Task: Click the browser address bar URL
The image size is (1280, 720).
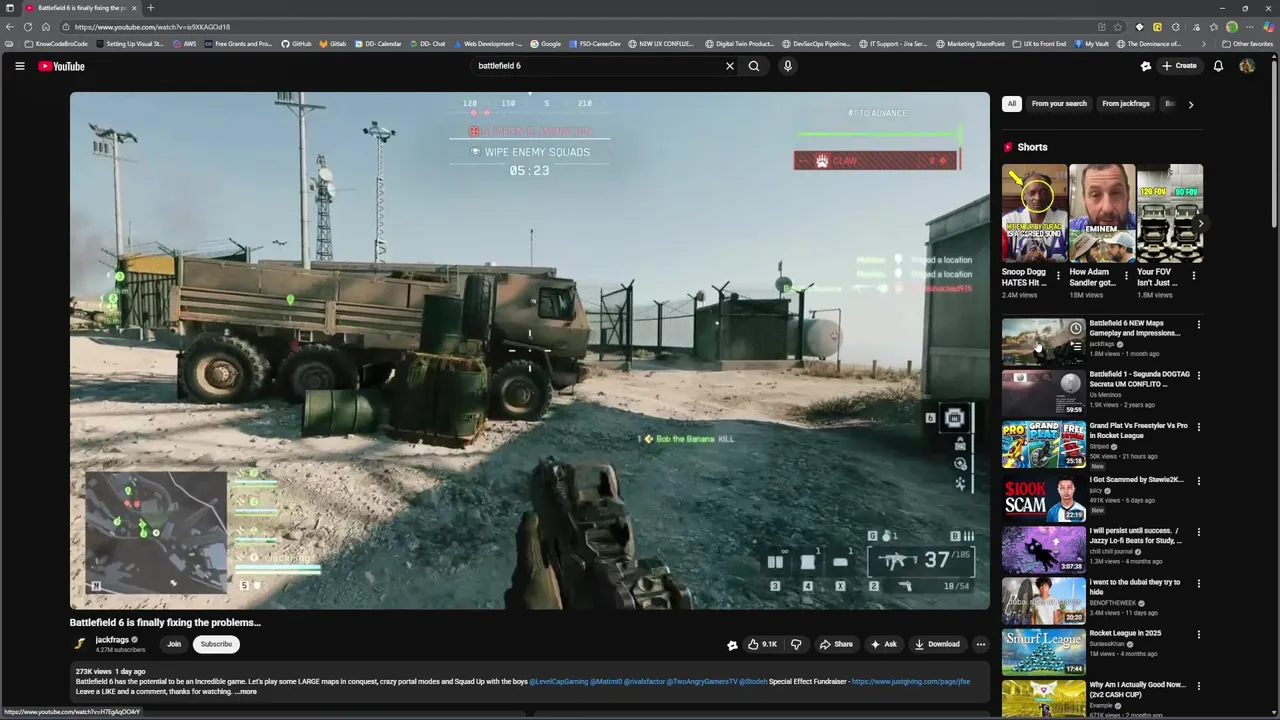Action: click(152, 27)
